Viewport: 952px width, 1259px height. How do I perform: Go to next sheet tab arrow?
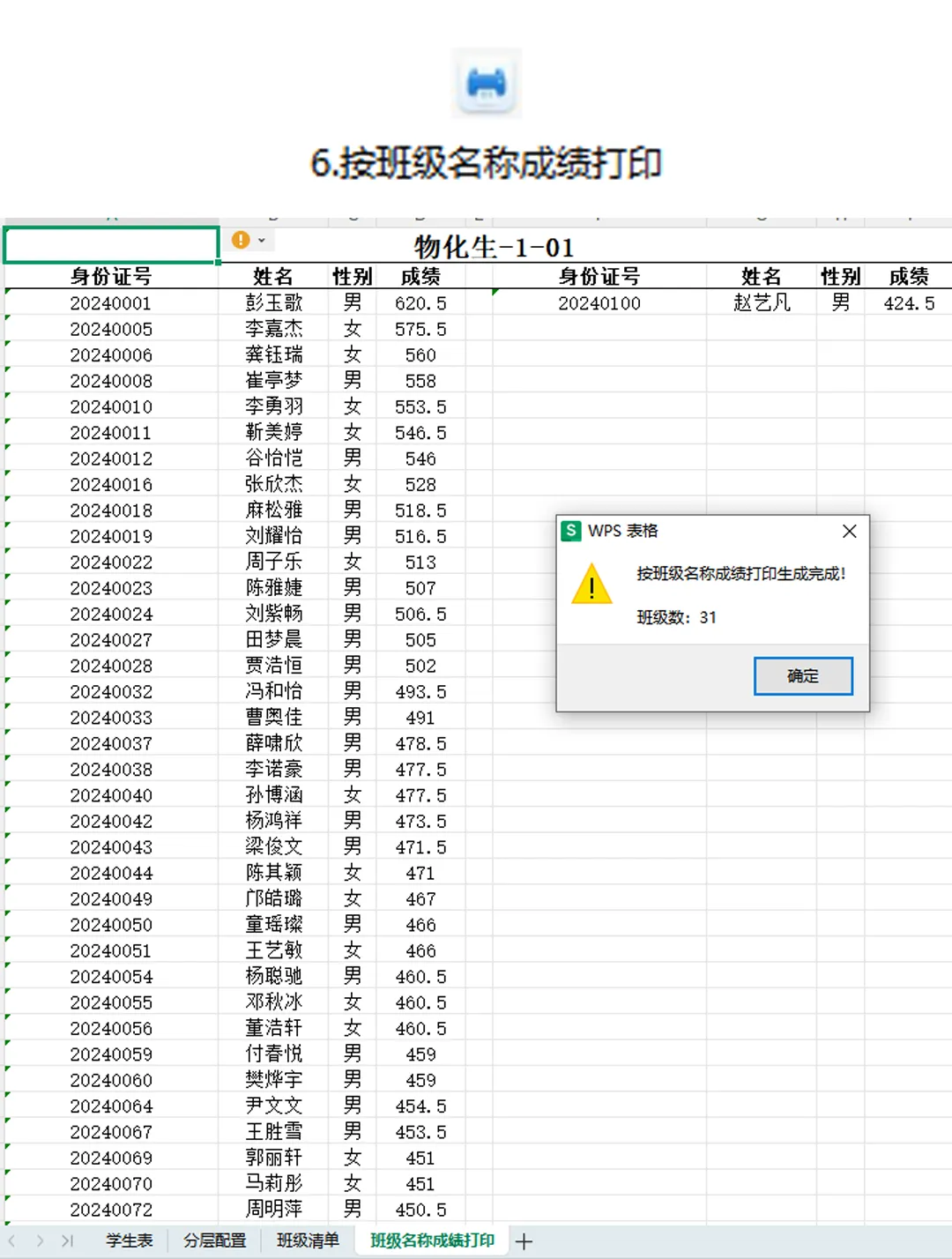tap(40, 1241)
